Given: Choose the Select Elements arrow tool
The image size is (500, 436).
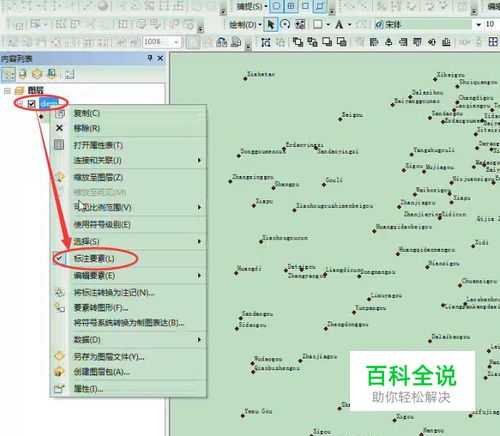Looking at the screenshot, I should [x=270, y=24].
